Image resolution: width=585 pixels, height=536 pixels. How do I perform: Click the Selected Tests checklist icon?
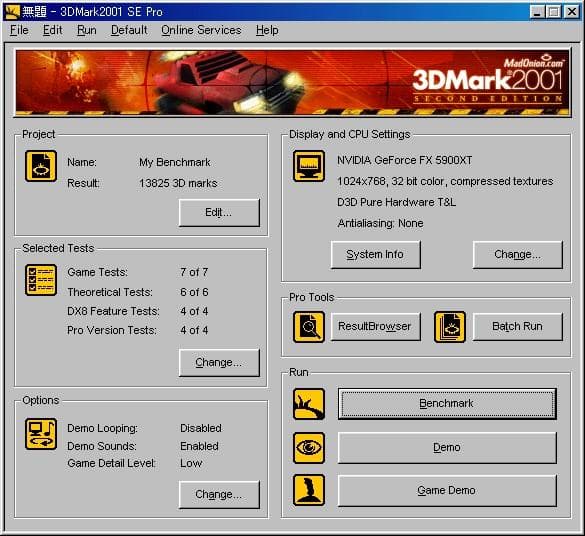(x=41, y=280)
